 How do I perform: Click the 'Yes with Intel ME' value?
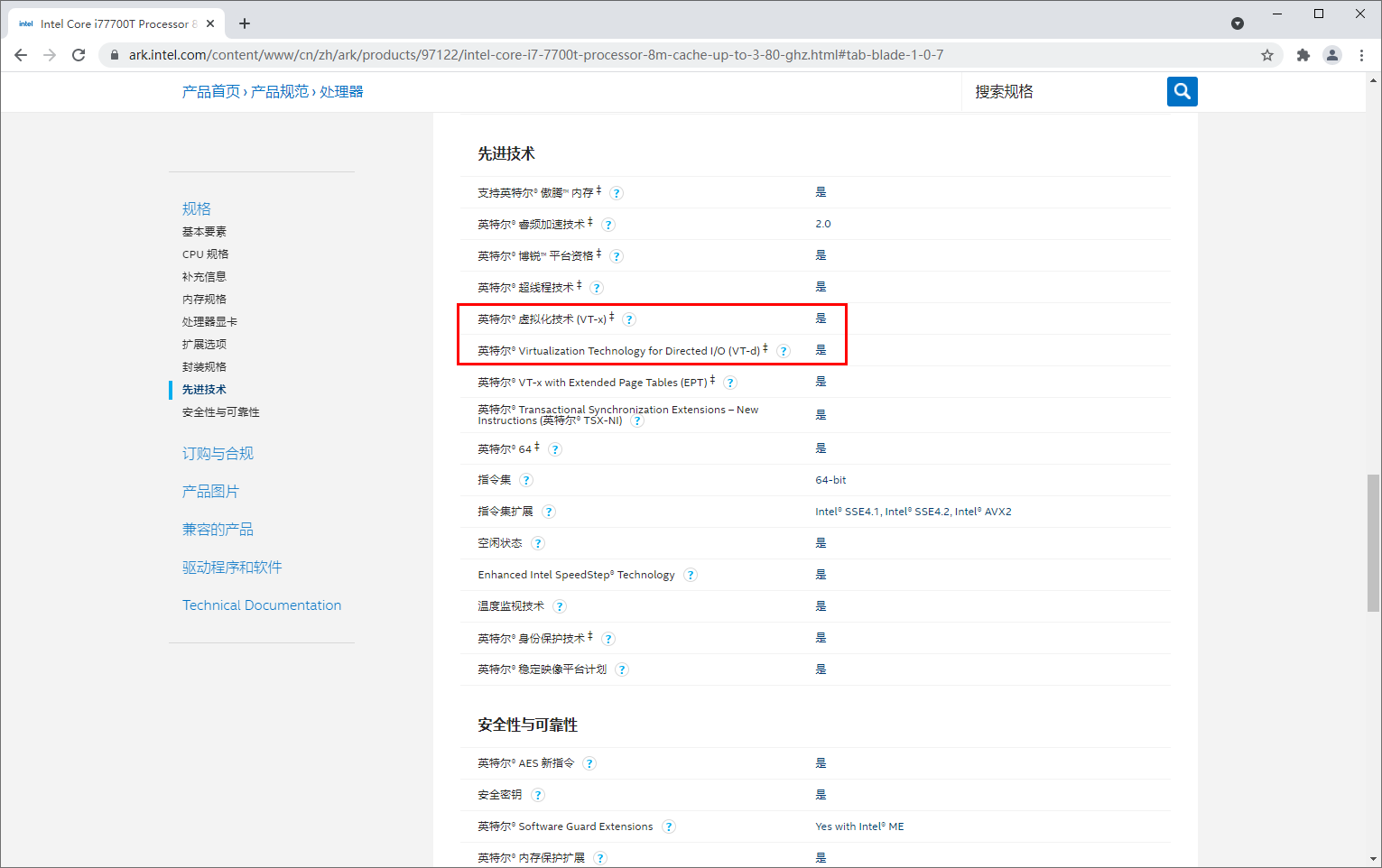coord(859,826)
